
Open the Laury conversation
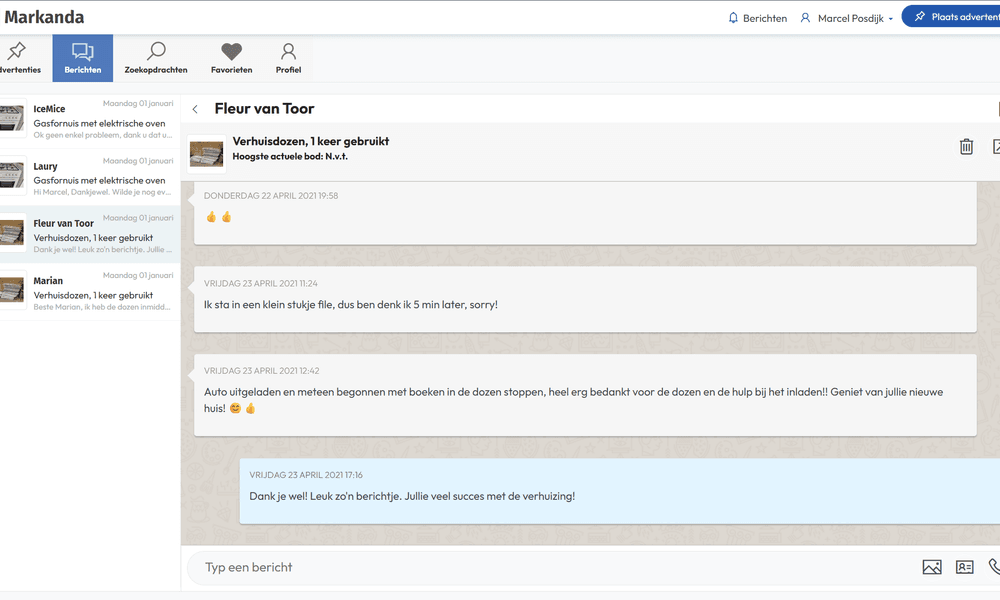coord(90,178)
